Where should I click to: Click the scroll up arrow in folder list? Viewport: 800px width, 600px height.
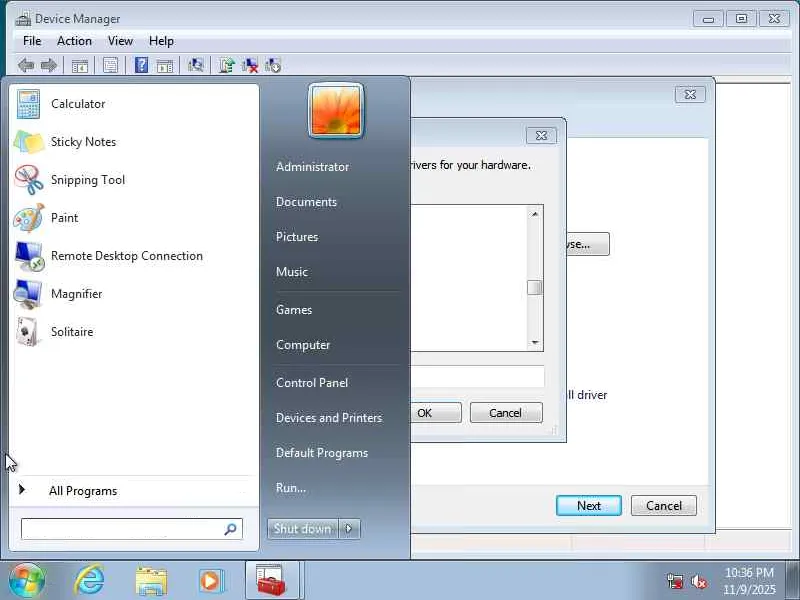coord(535,214)
